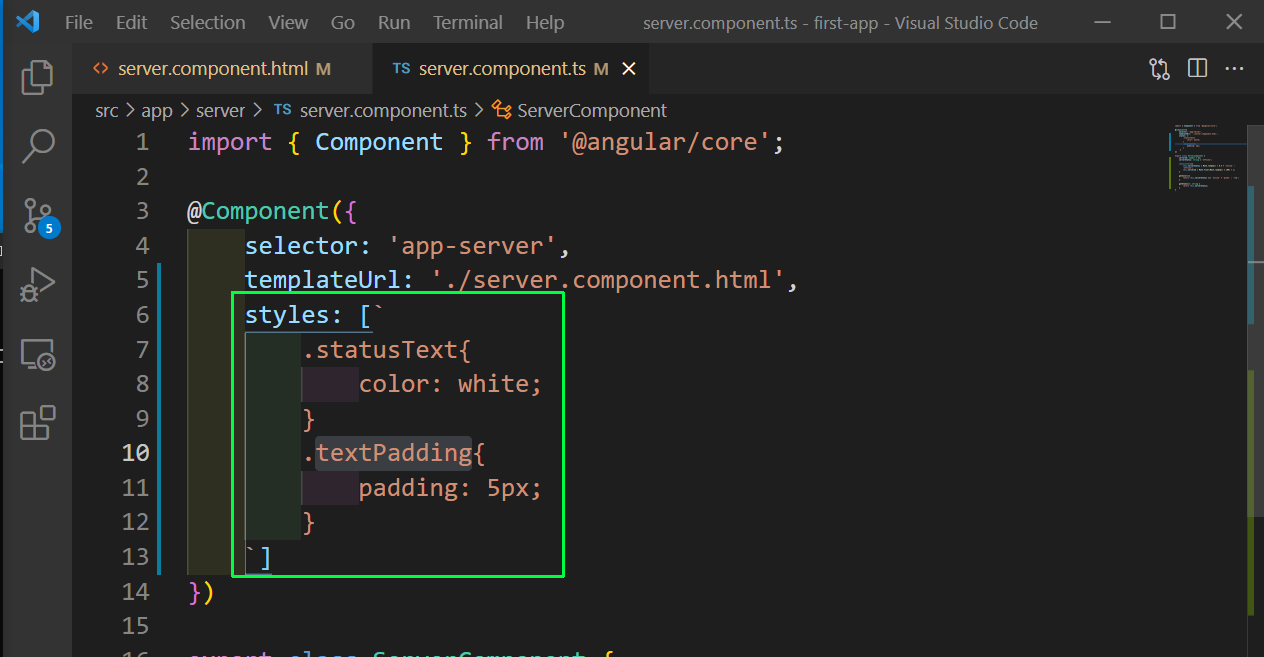
Task: Open the Go menu
Action: point(343,22)
